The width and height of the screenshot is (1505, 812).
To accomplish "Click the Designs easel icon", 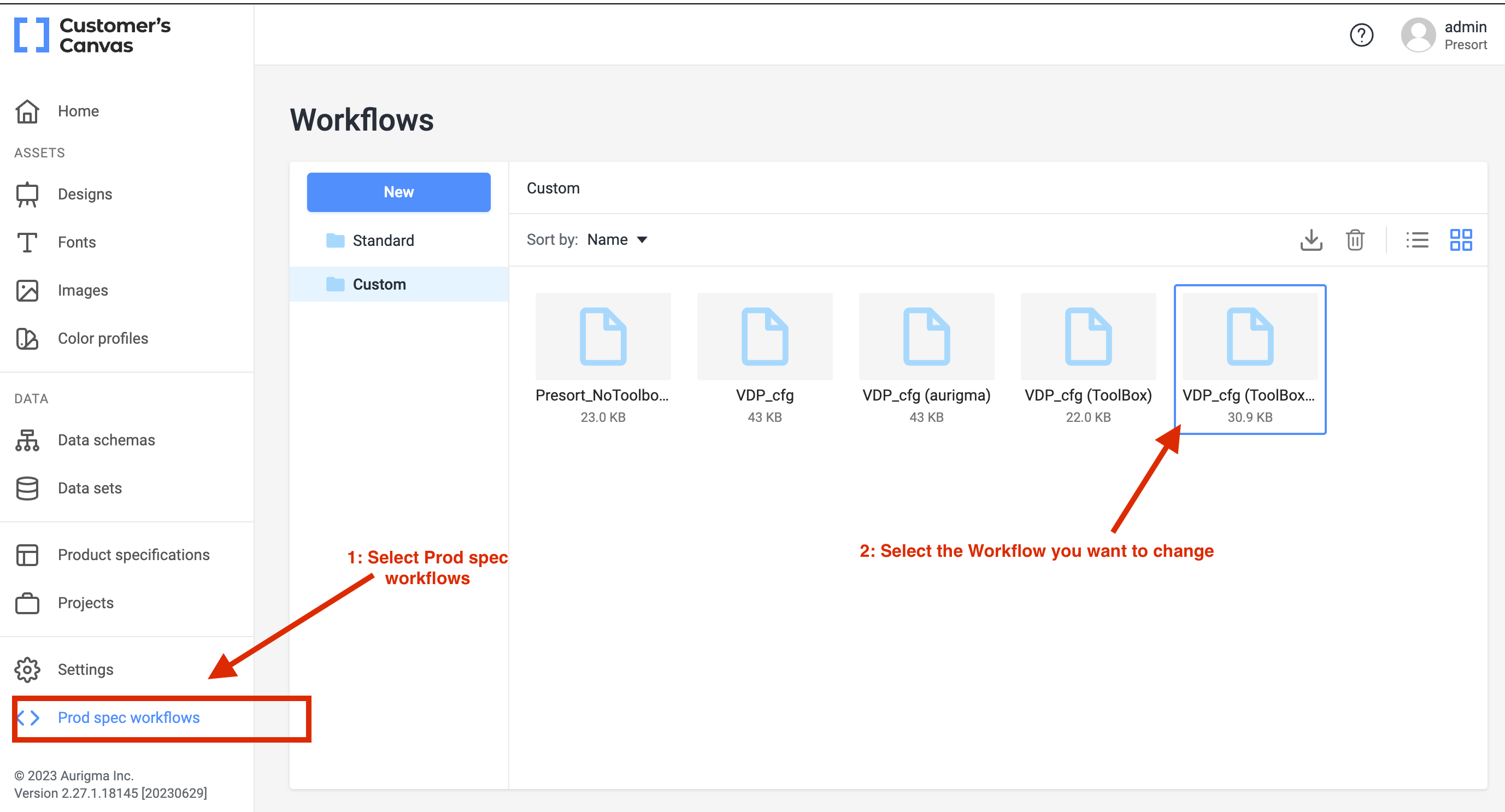I will [x=27, y=194].
